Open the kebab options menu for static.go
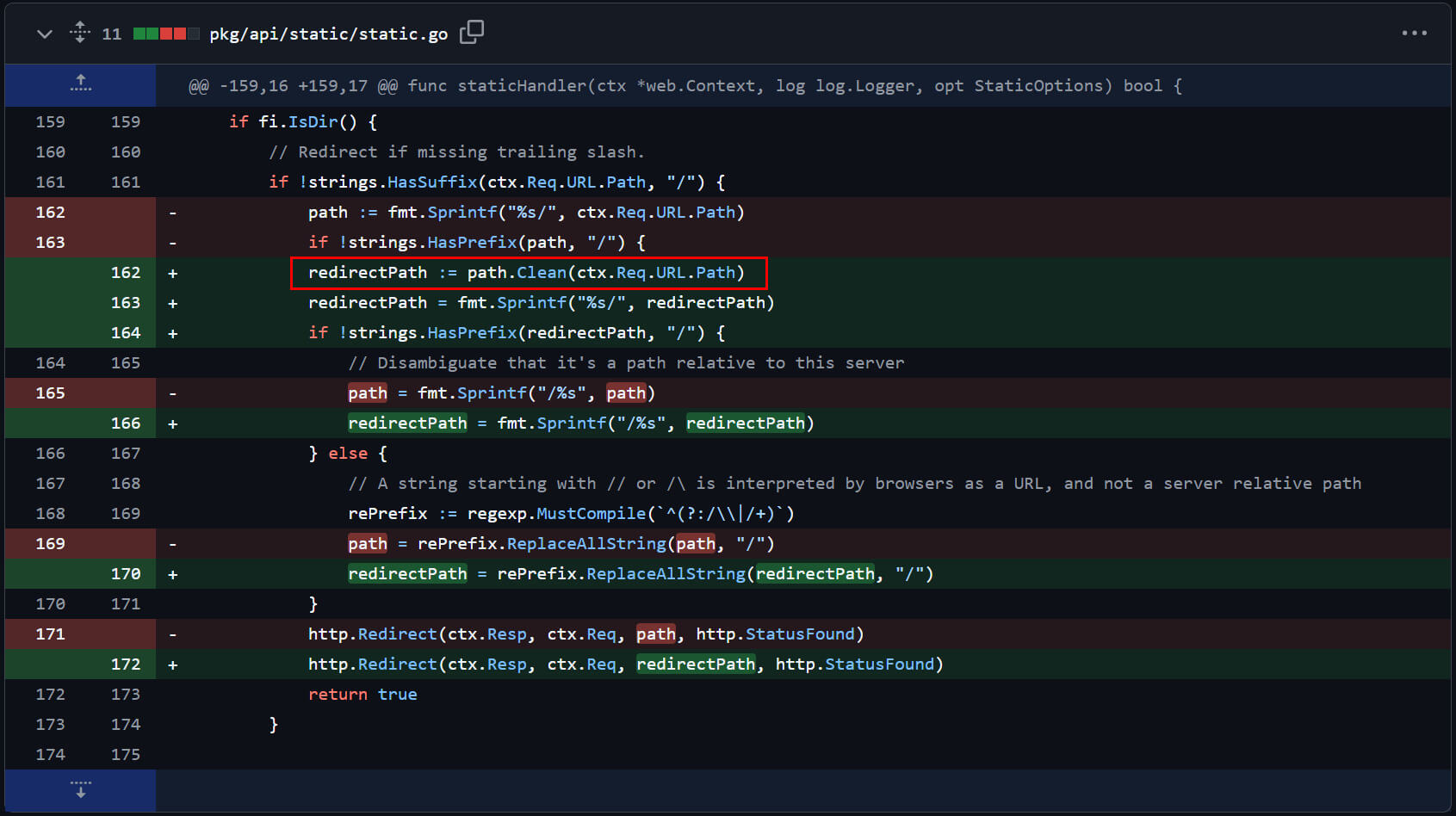 (1415, 33)
